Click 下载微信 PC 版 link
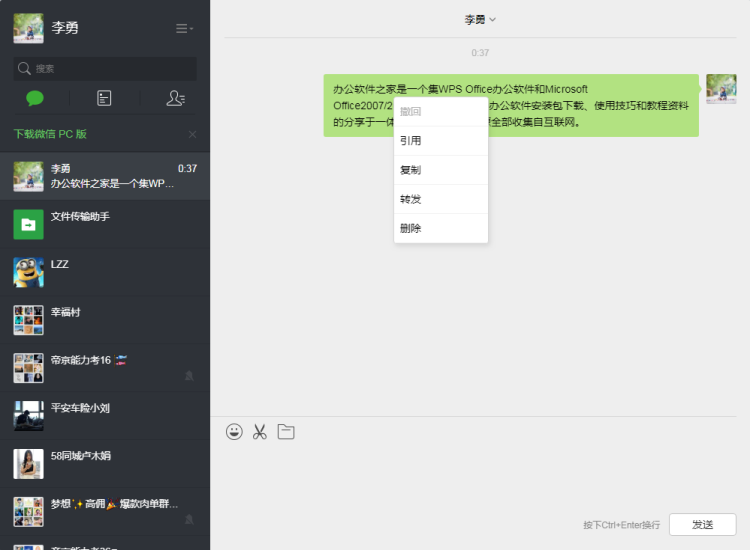Viewport: 750px width, 550px height. (50, 134)
